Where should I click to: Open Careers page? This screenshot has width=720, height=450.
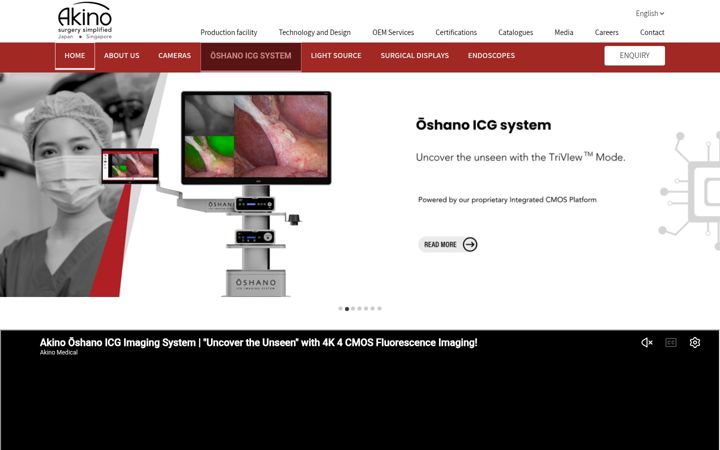(x=607, y=32)
